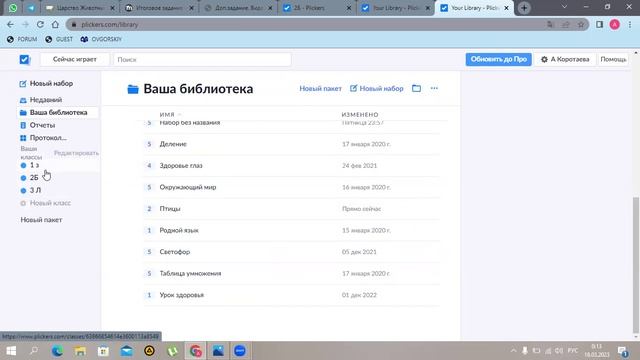Open class 3 Л
The width and height of the screenshot is (640, 360).
(31, 190)
